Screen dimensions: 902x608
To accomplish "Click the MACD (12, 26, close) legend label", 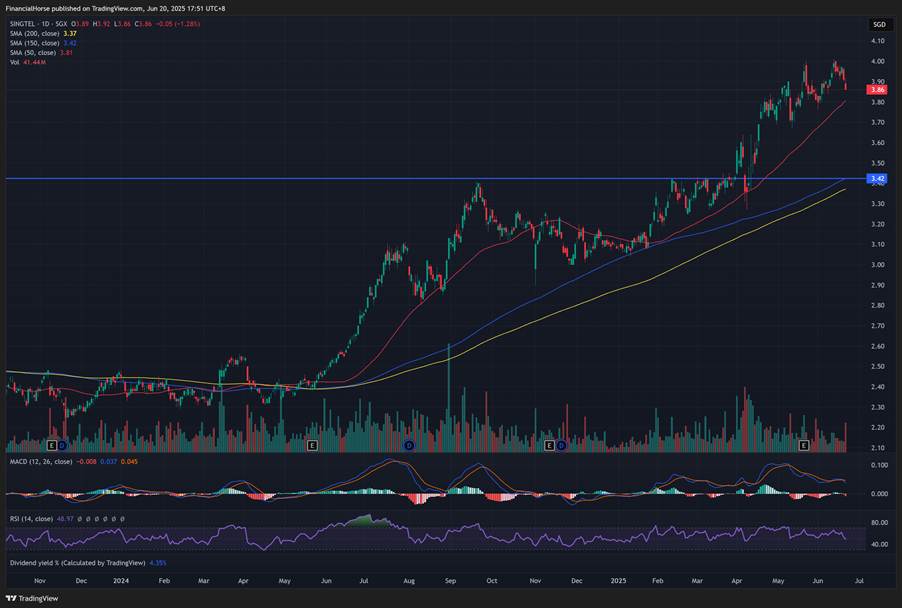I will click(41, 461).
